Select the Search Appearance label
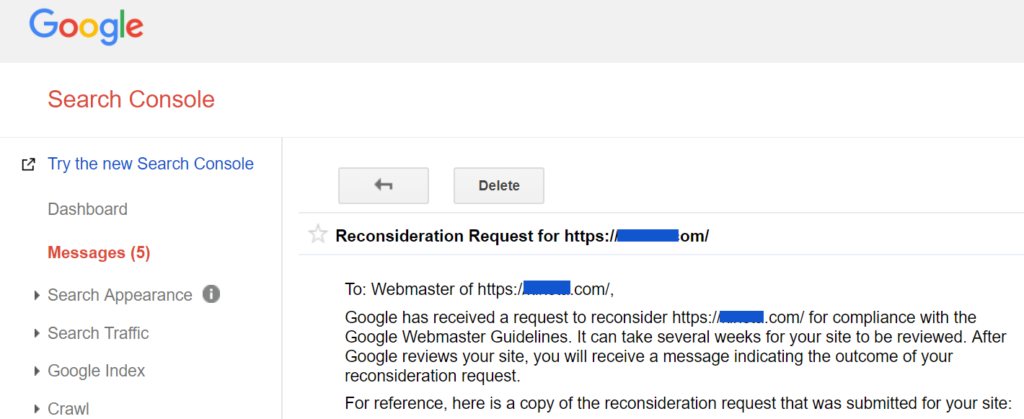This screenshot has height=419, width=1024. coord(120,295)
